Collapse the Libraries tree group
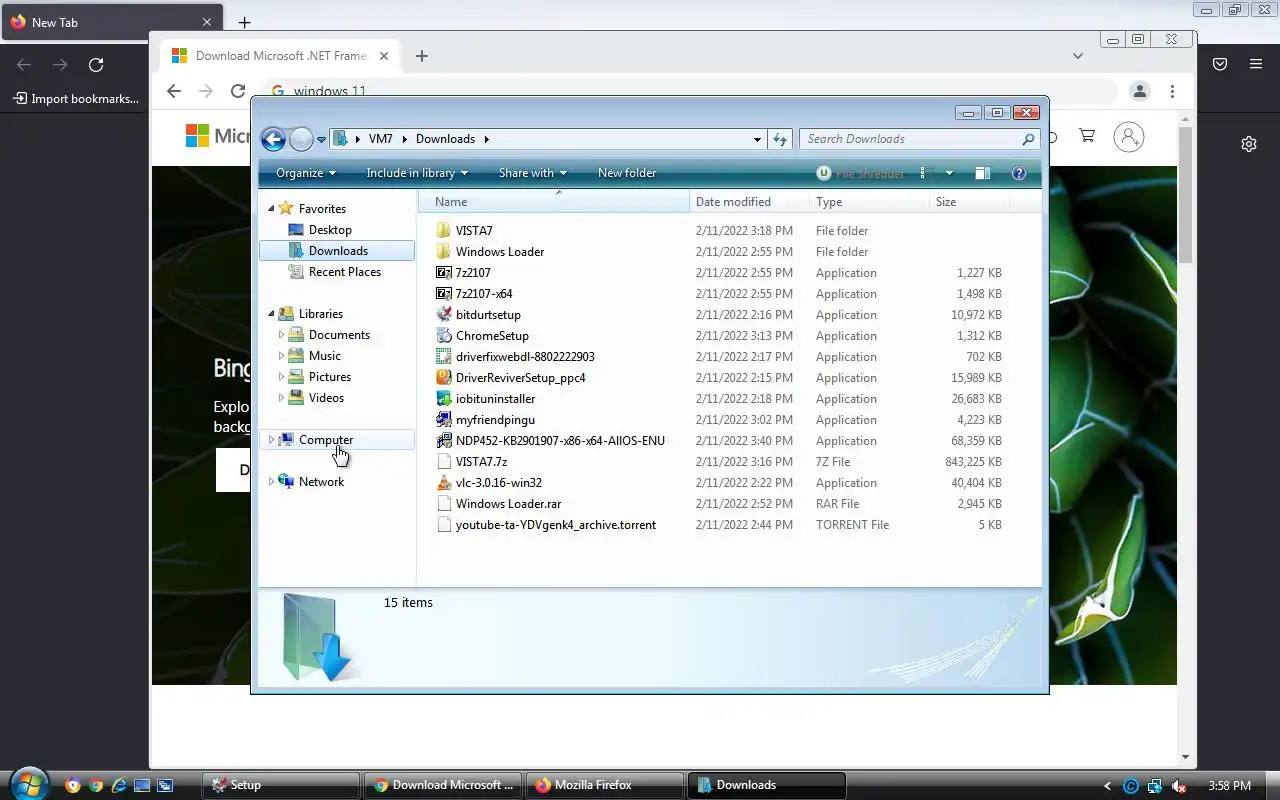Image resolution: width=1280 pixels, height=800 pixels. click(x=271, y=313)
